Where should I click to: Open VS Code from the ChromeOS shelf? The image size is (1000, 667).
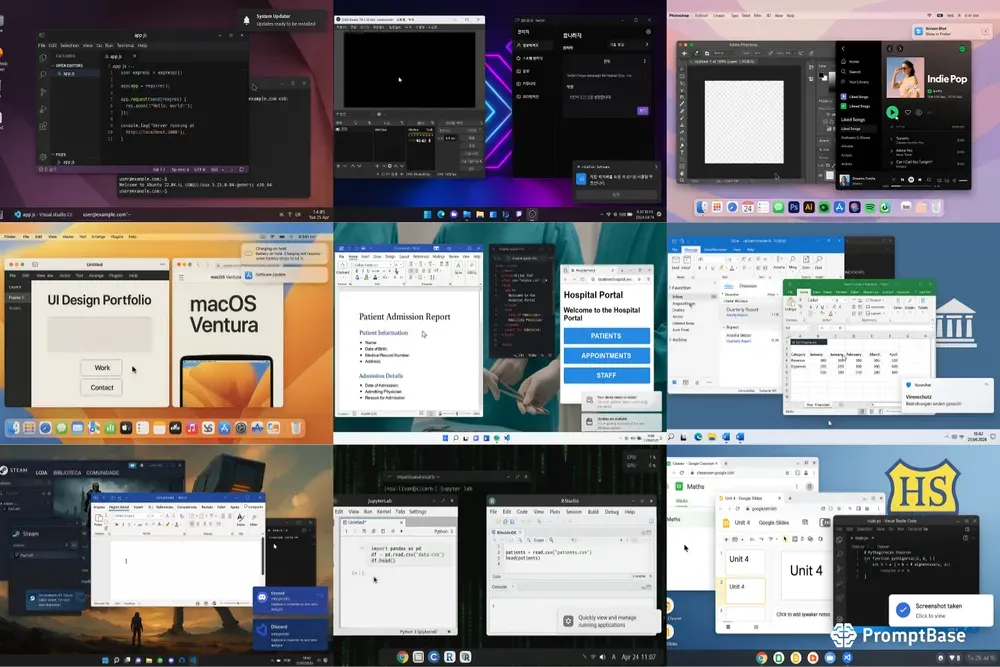coord(847,657)
